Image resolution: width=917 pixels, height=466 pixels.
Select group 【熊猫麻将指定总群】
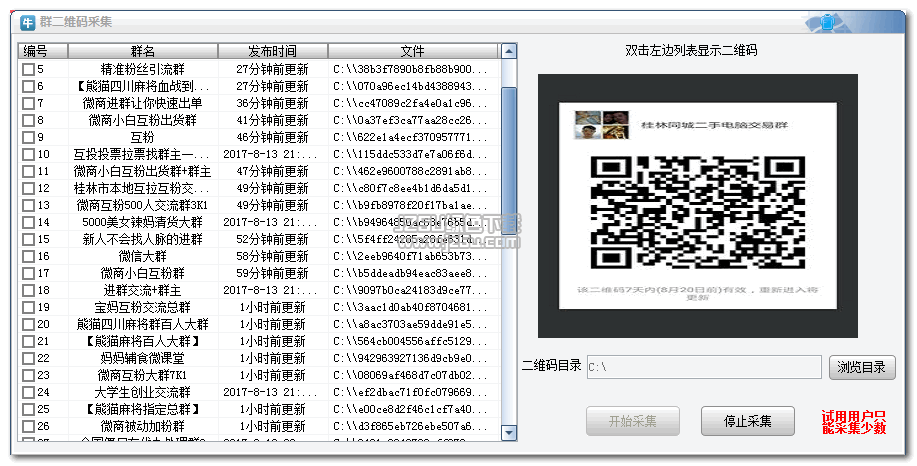click(143, 409)
